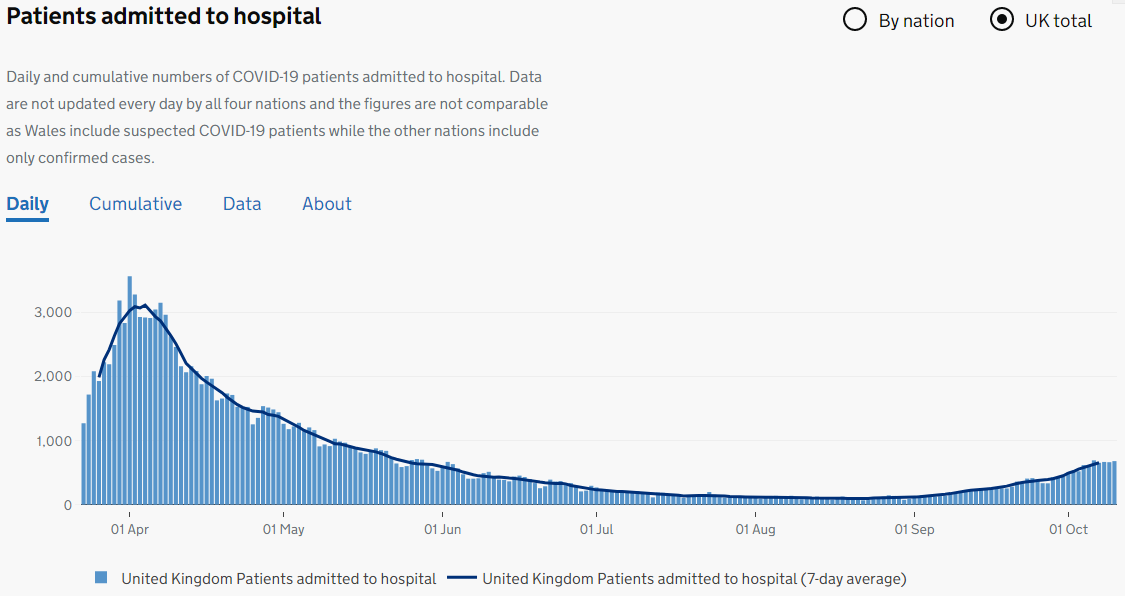Click the 01 May x-axis label
This screenshot has width=1125, height=596.
(284, 529)
